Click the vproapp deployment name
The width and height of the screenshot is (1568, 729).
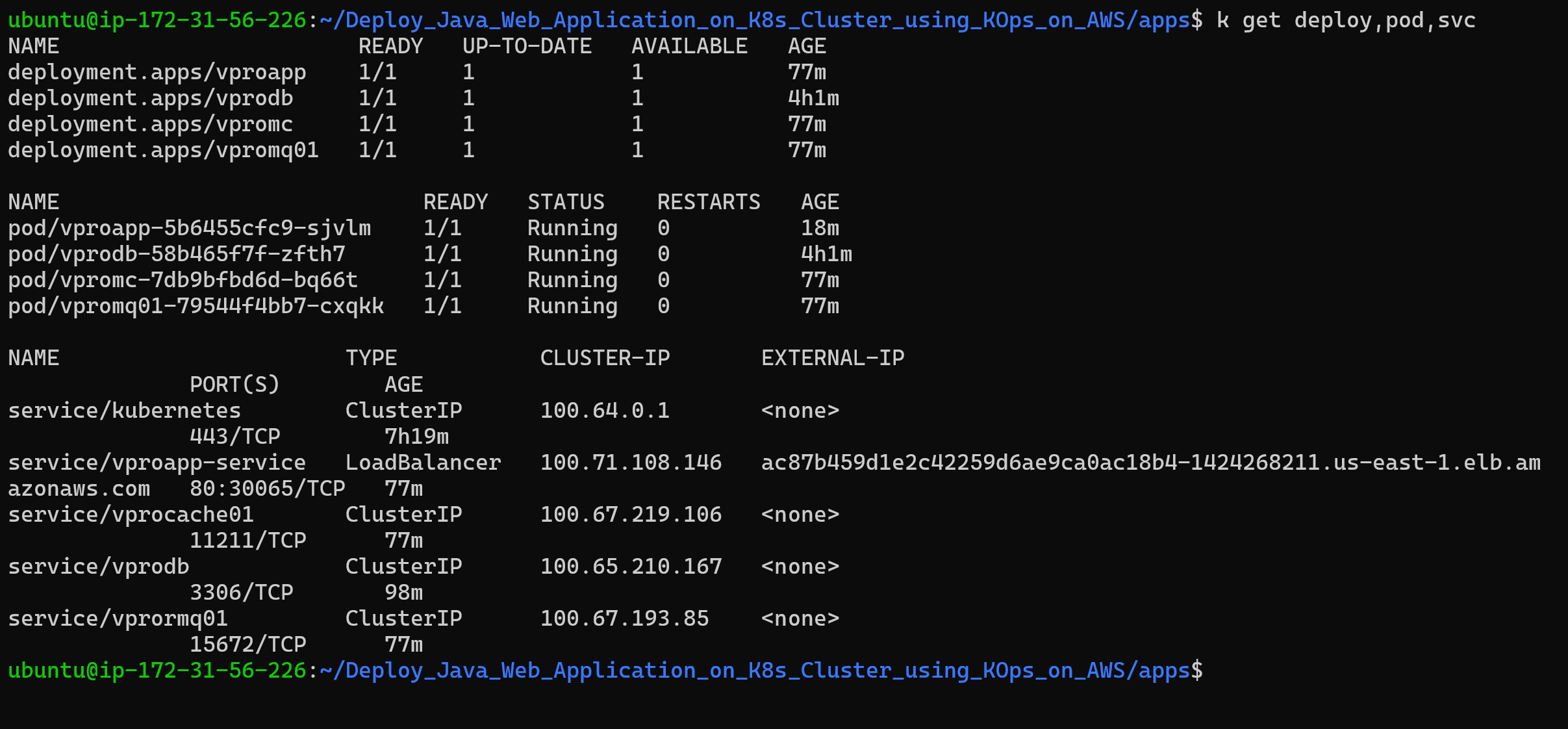(156, 71)
